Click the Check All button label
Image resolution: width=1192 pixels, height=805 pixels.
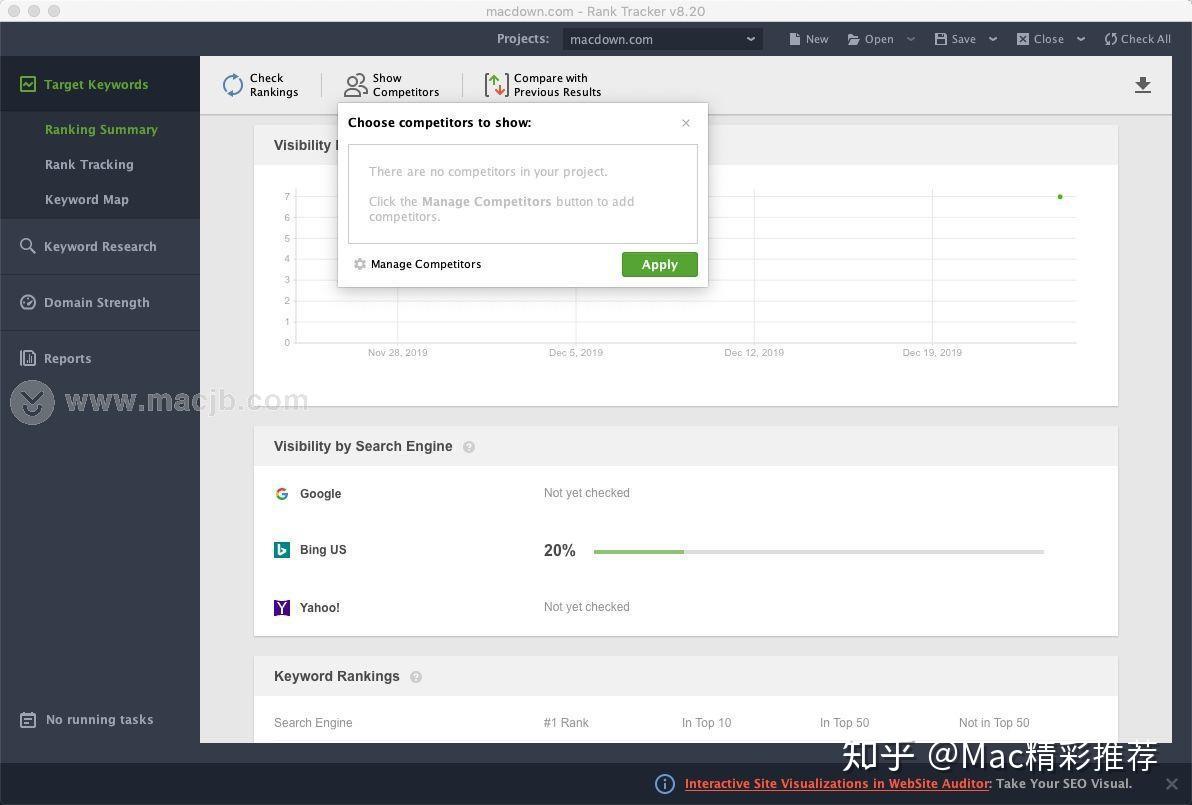click(1146, 39)
